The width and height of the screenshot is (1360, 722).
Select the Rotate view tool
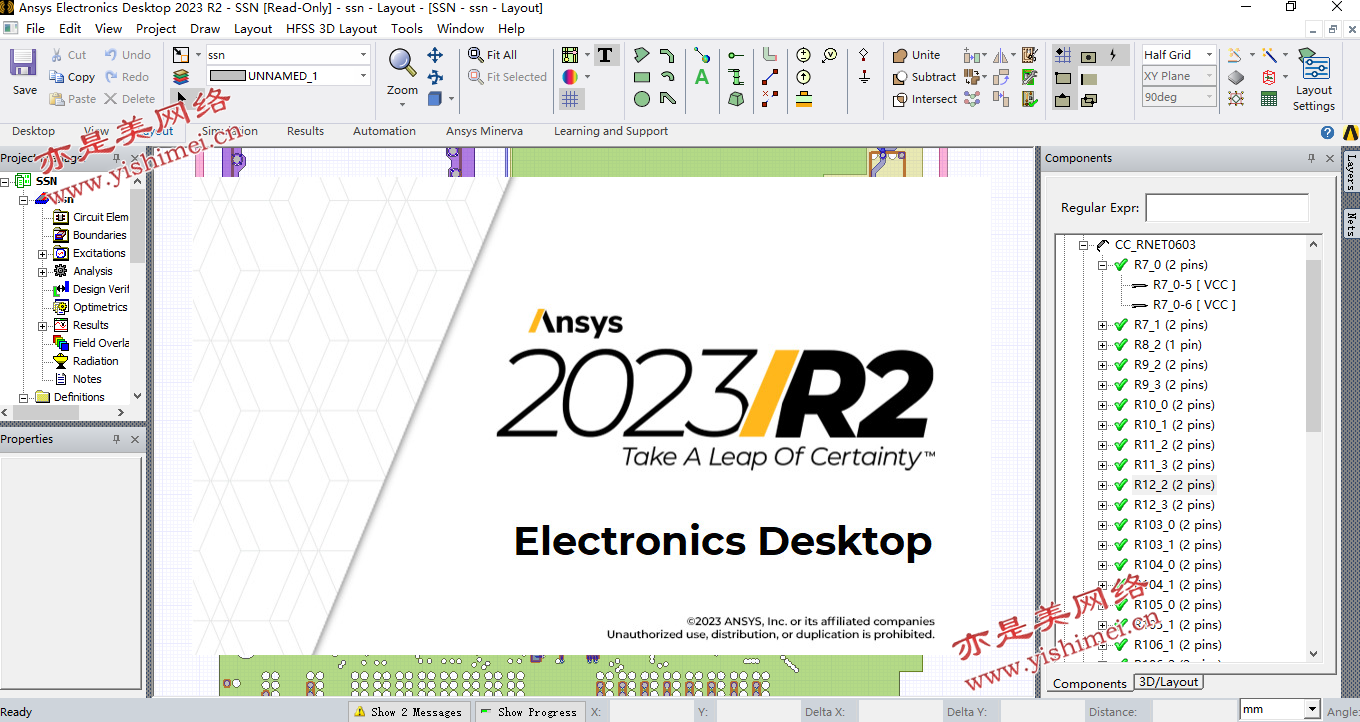pyautogui.click(x=435, y=77)
